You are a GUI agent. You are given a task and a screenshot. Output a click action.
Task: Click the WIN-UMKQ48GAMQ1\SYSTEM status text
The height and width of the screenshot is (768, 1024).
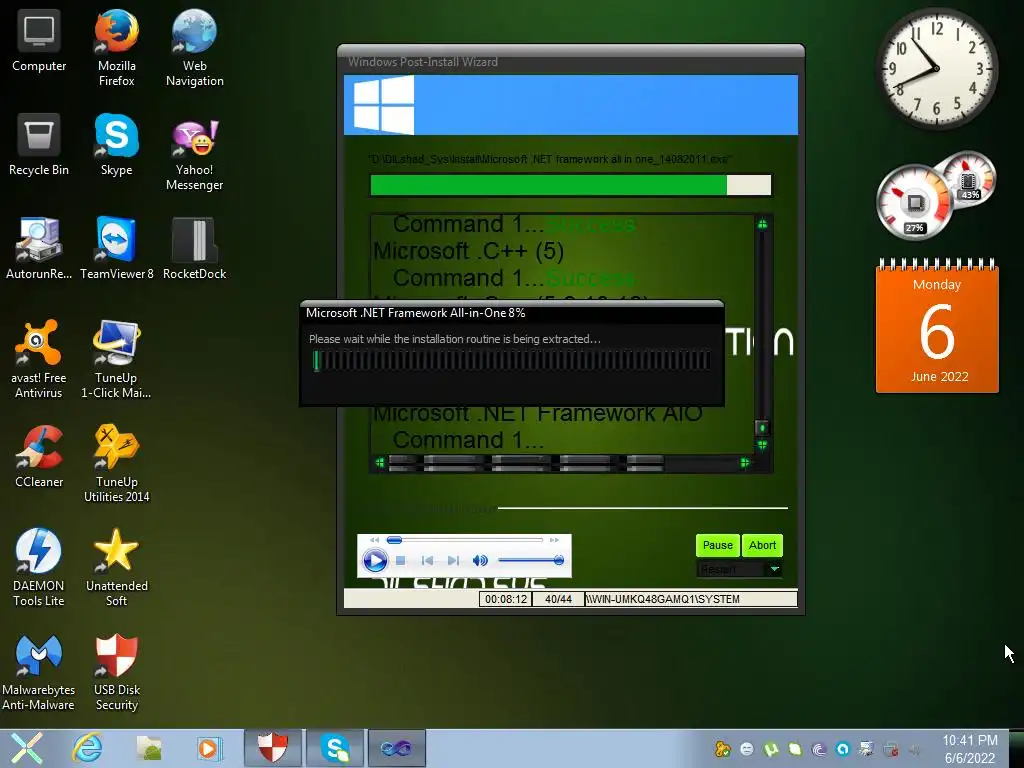[690, 599]
